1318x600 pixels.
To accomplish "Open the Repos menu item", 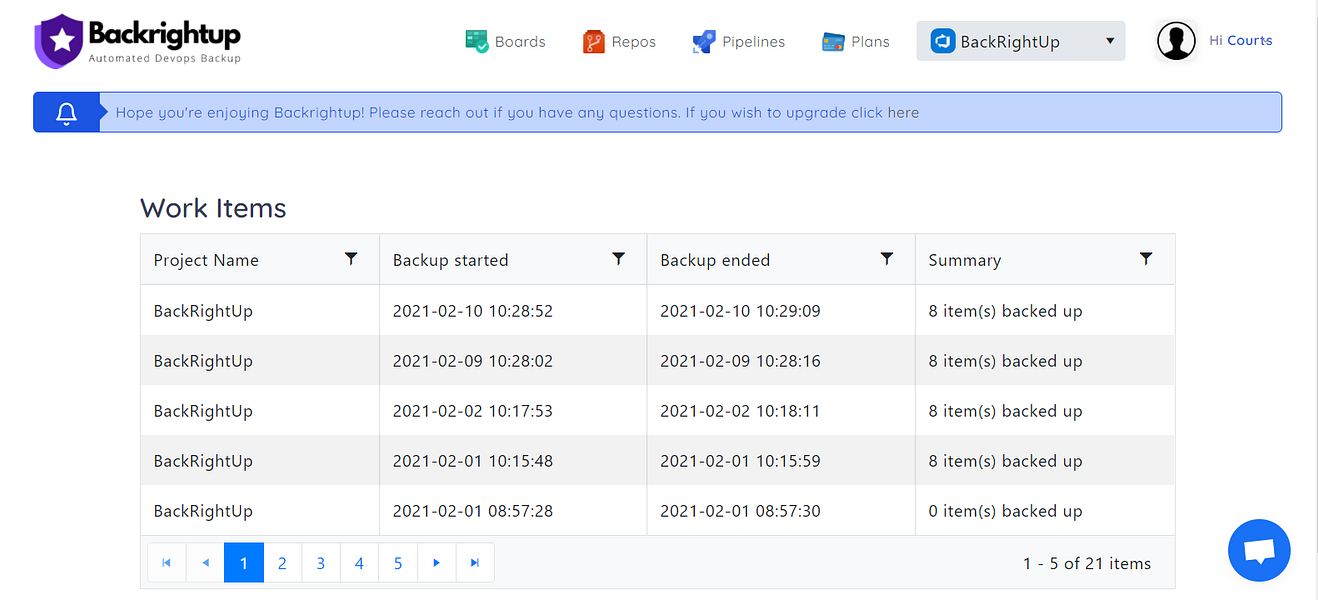I will point(620,42).
